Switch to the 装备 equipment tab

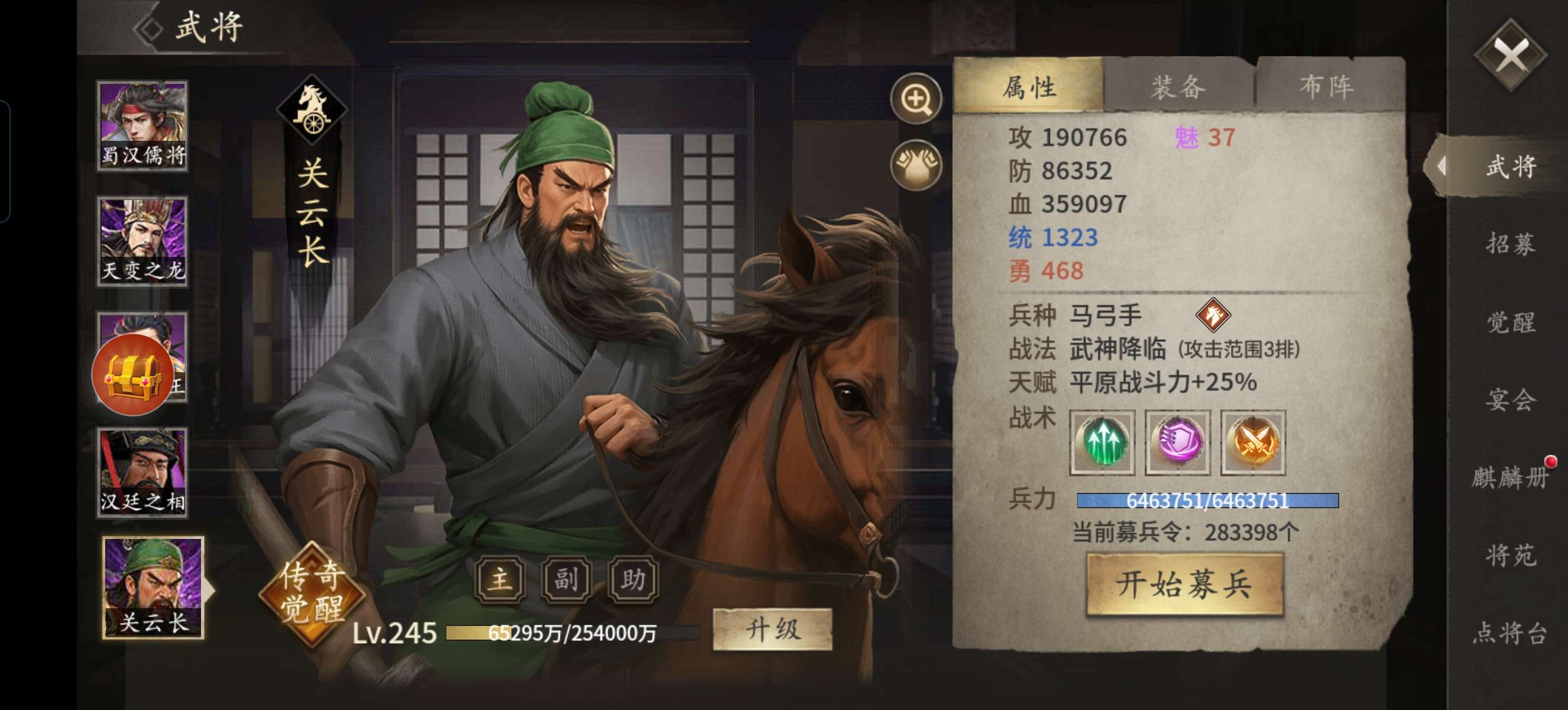pos(1178,86)
